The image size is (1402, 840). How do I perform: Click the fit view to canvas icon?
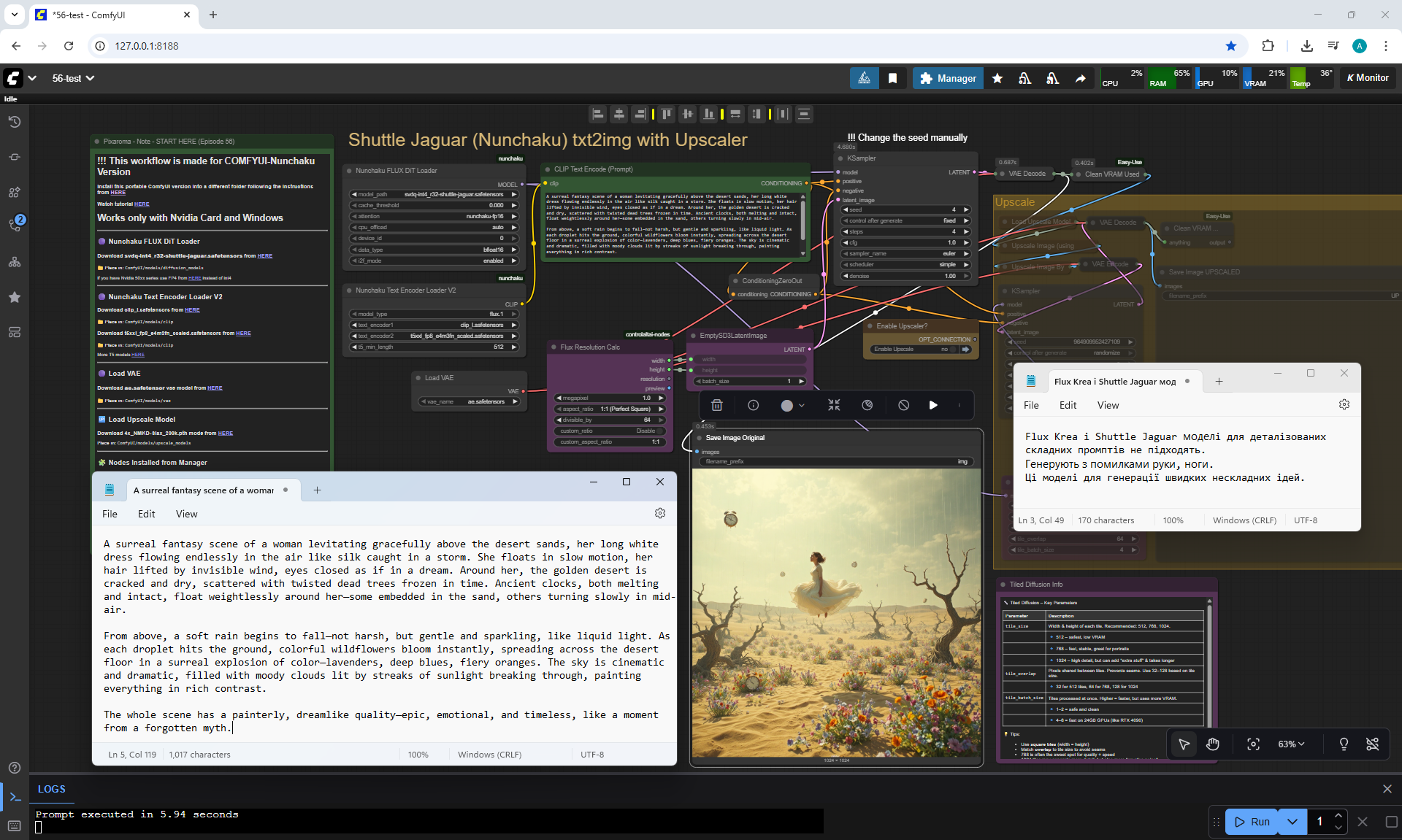1253,744
